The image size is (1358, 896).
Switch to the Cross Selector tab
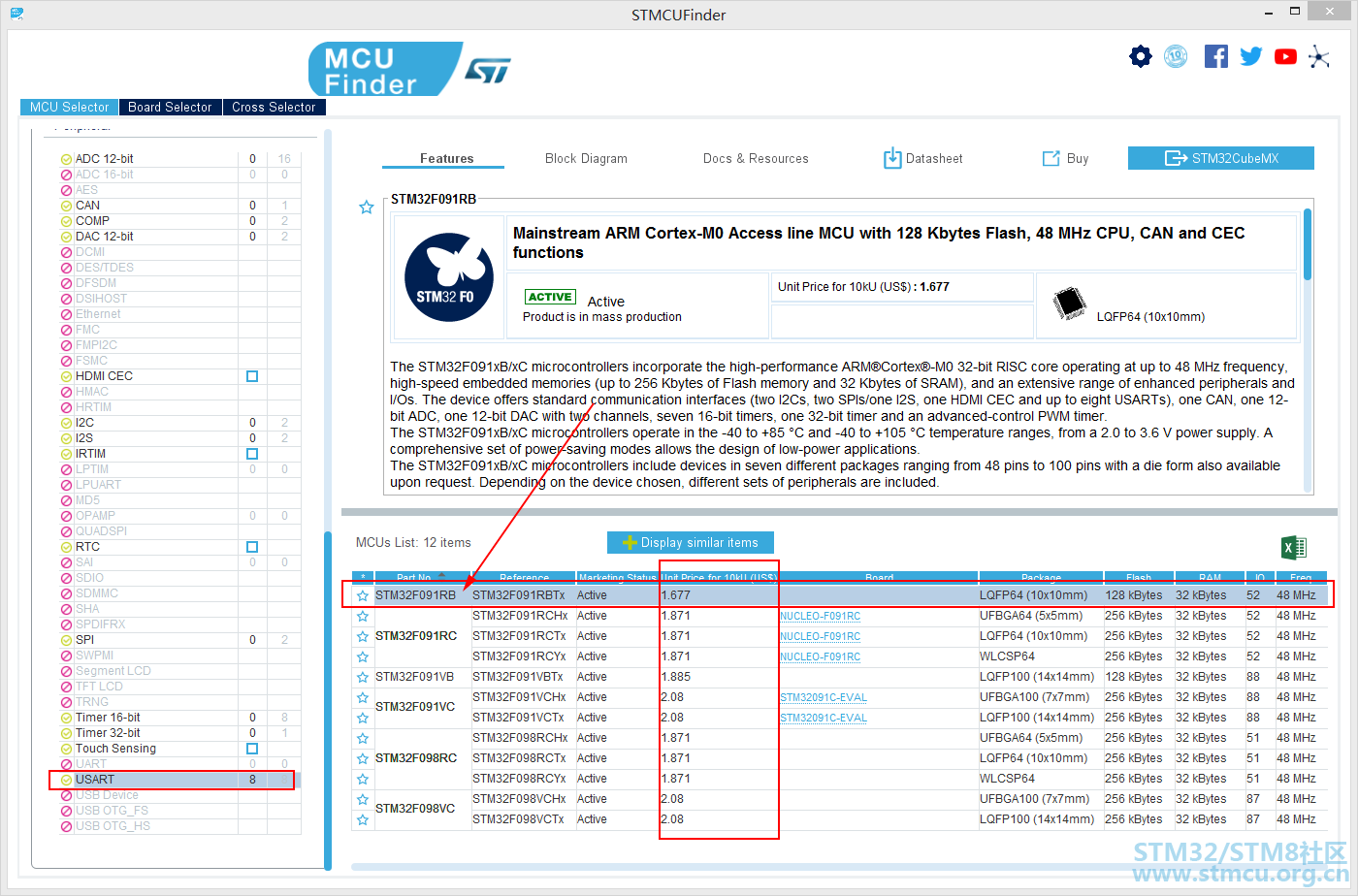tap(274, 107)
